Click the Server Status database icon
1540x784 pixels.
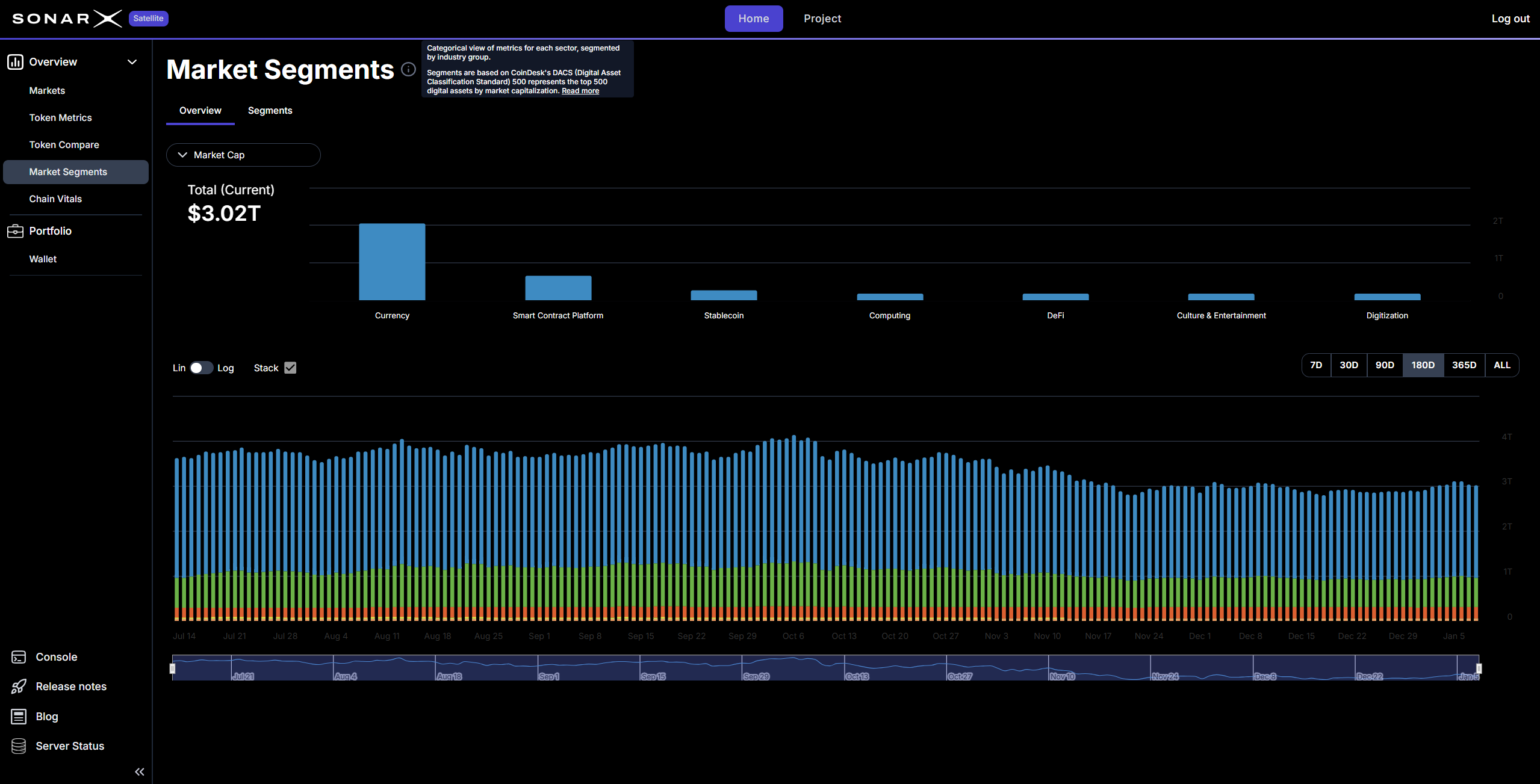click(x=19, y=746)
